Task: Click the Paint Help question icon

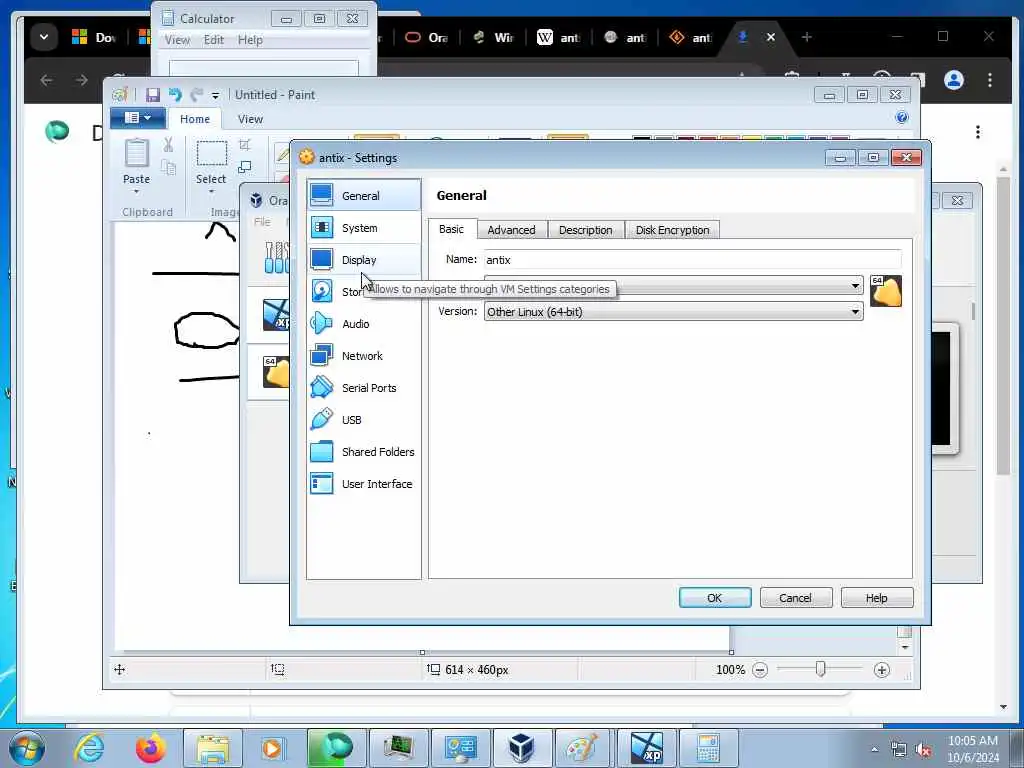Action: pyautogui.click(x=902, y=118)
